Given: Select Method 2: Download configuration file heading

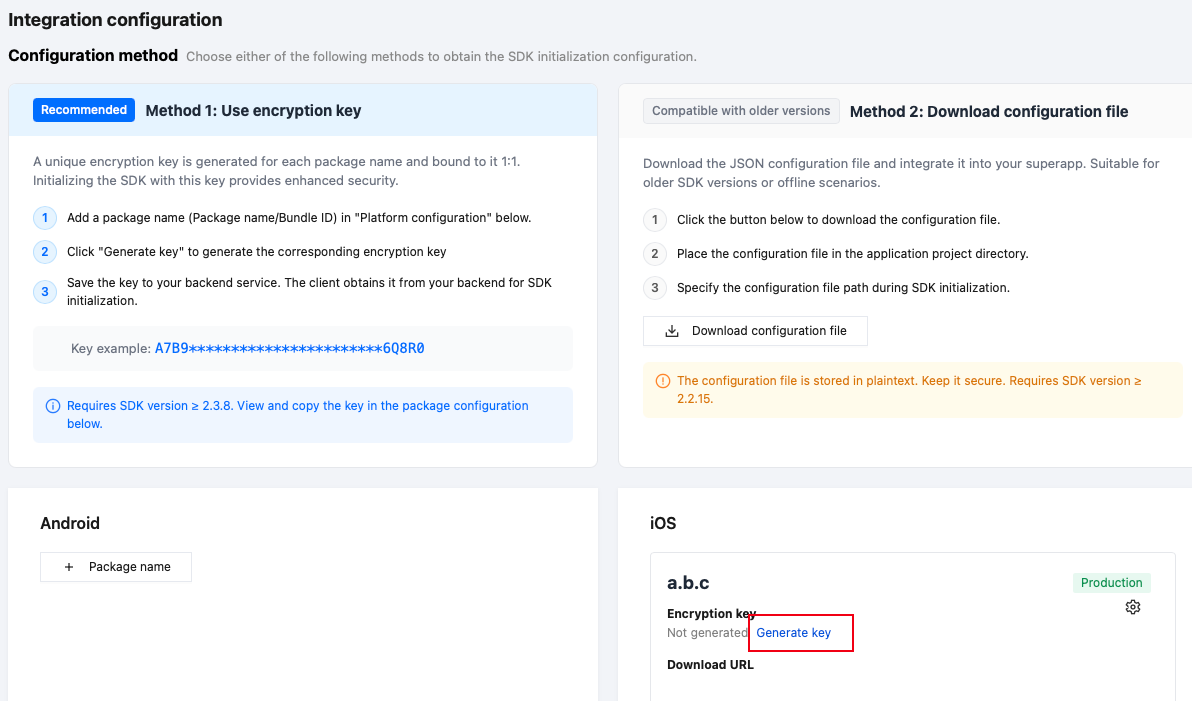Looking at the screenshot, I should click(989, 112).
